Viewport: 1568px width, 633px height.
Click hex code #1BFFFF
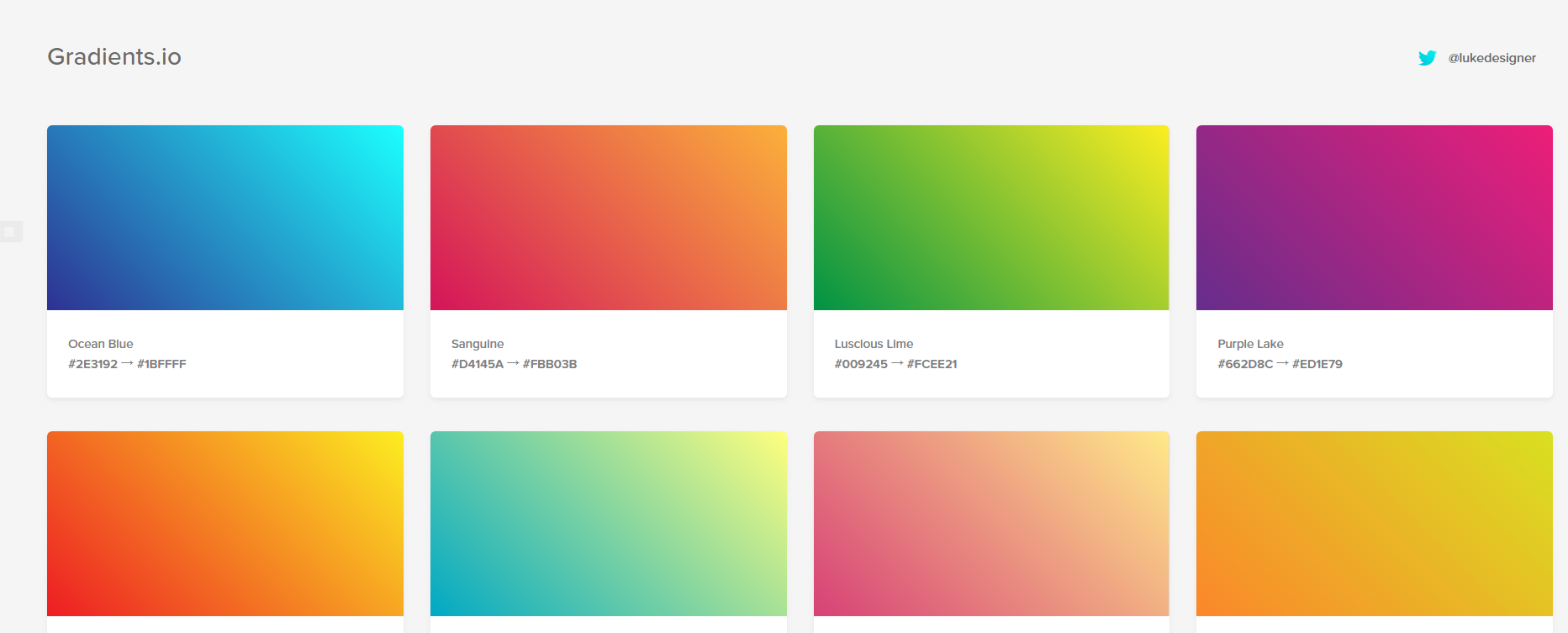(161, 364)
